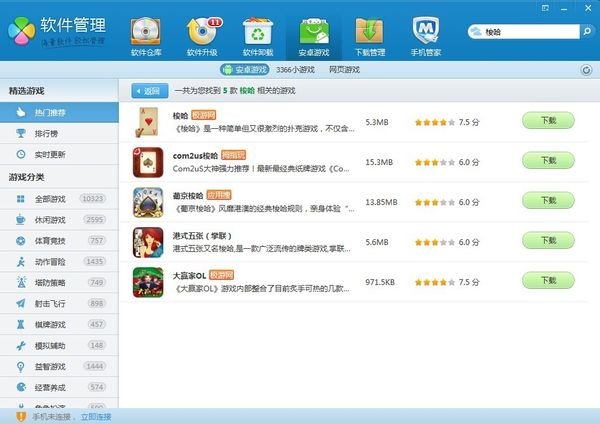600x424 pixels.
Task: Open the 全部游戏 category
Action: tap(50, 199)
